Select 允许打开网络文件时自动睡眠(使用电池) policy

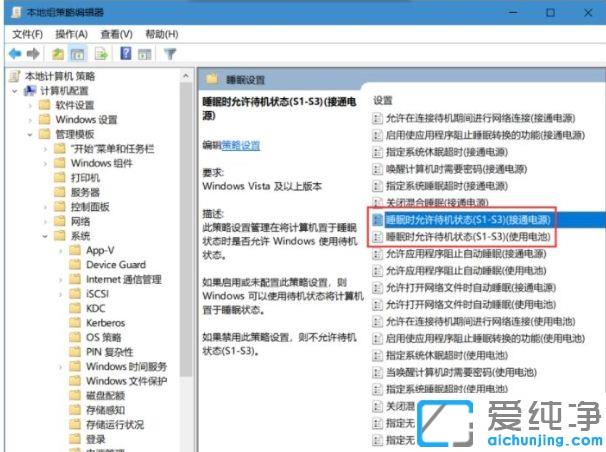[x=471, y=305]
